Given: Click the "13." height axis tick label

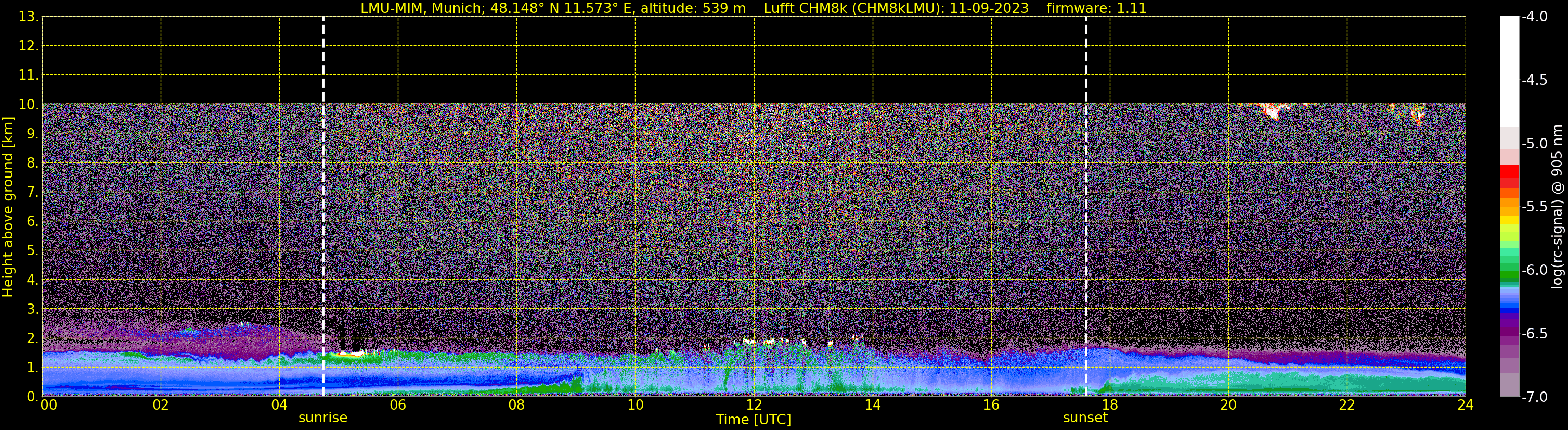Looking at the screenshot, I should tap(29, 17).
